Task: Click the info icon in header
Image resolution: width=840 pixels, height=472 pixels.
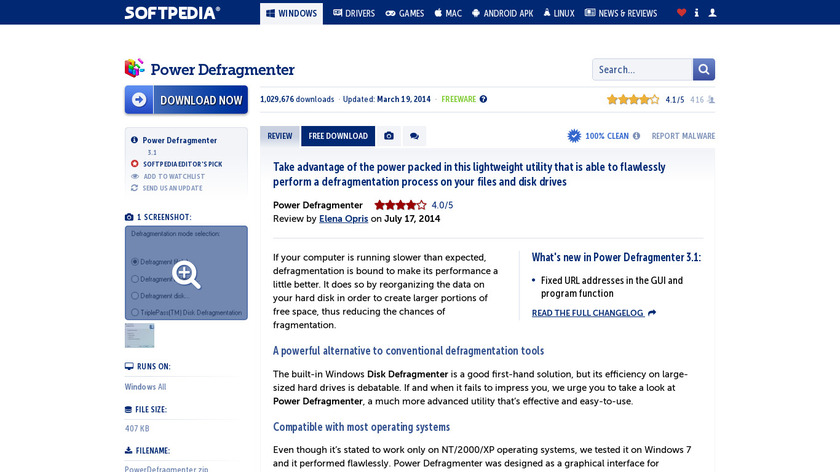Action: (x=696, y=13)
